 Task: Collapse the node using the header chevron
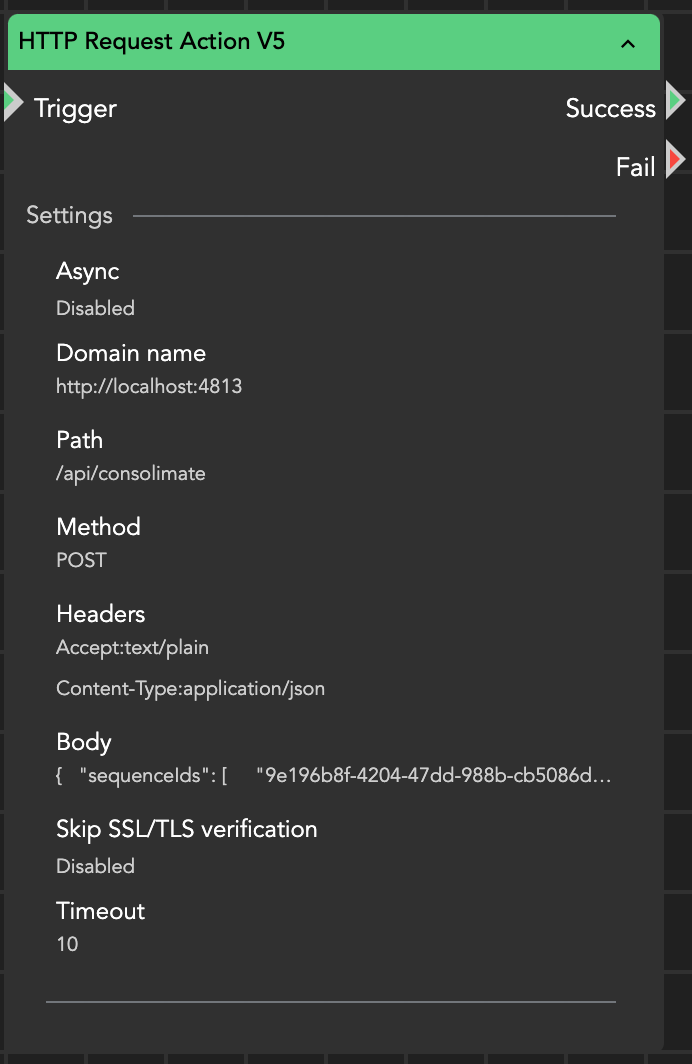(628, 43)
